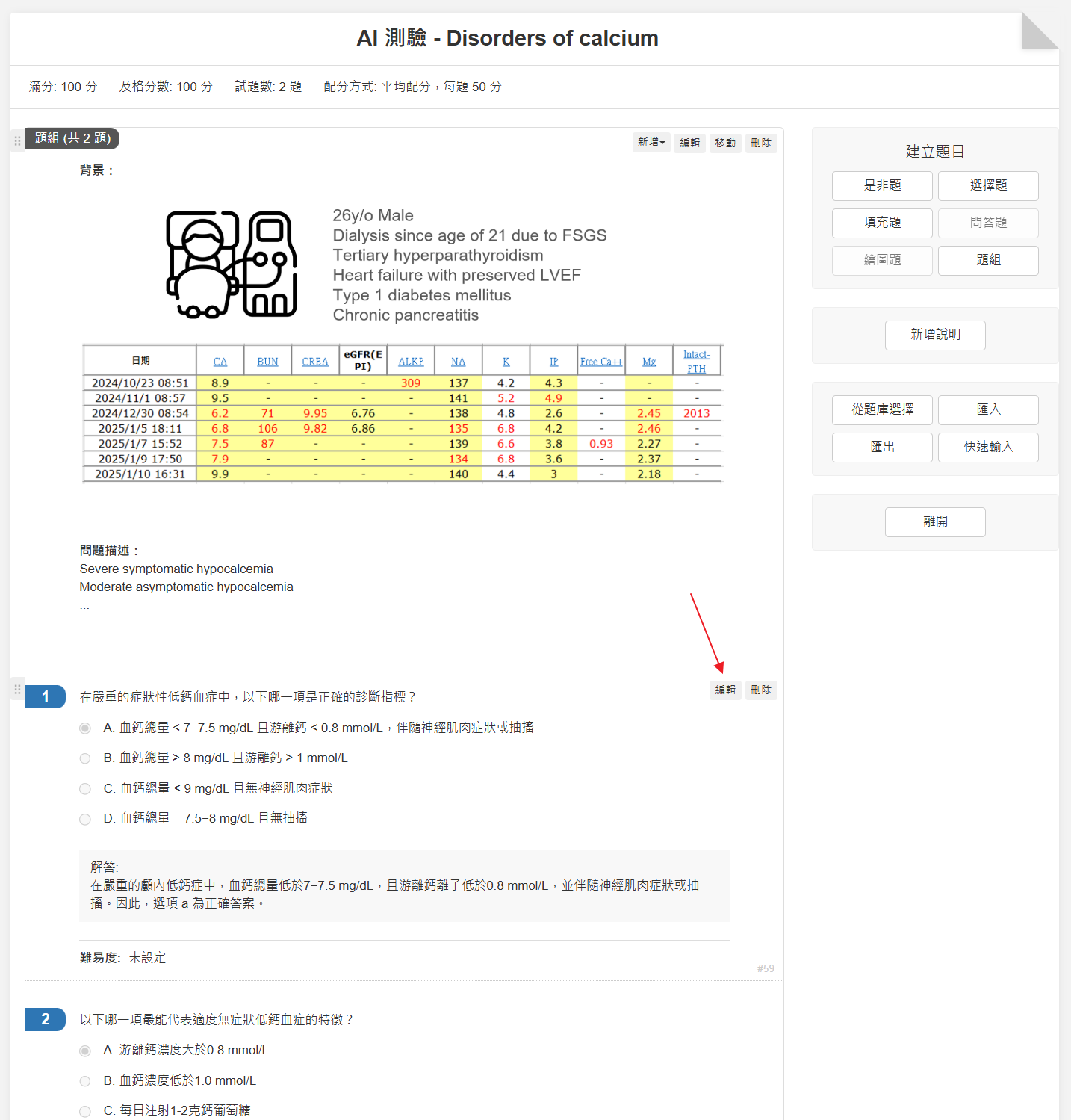Screen dimensions: 1071x1120
Task: Choose option D radio in question 1
Action: coord(85,819)
